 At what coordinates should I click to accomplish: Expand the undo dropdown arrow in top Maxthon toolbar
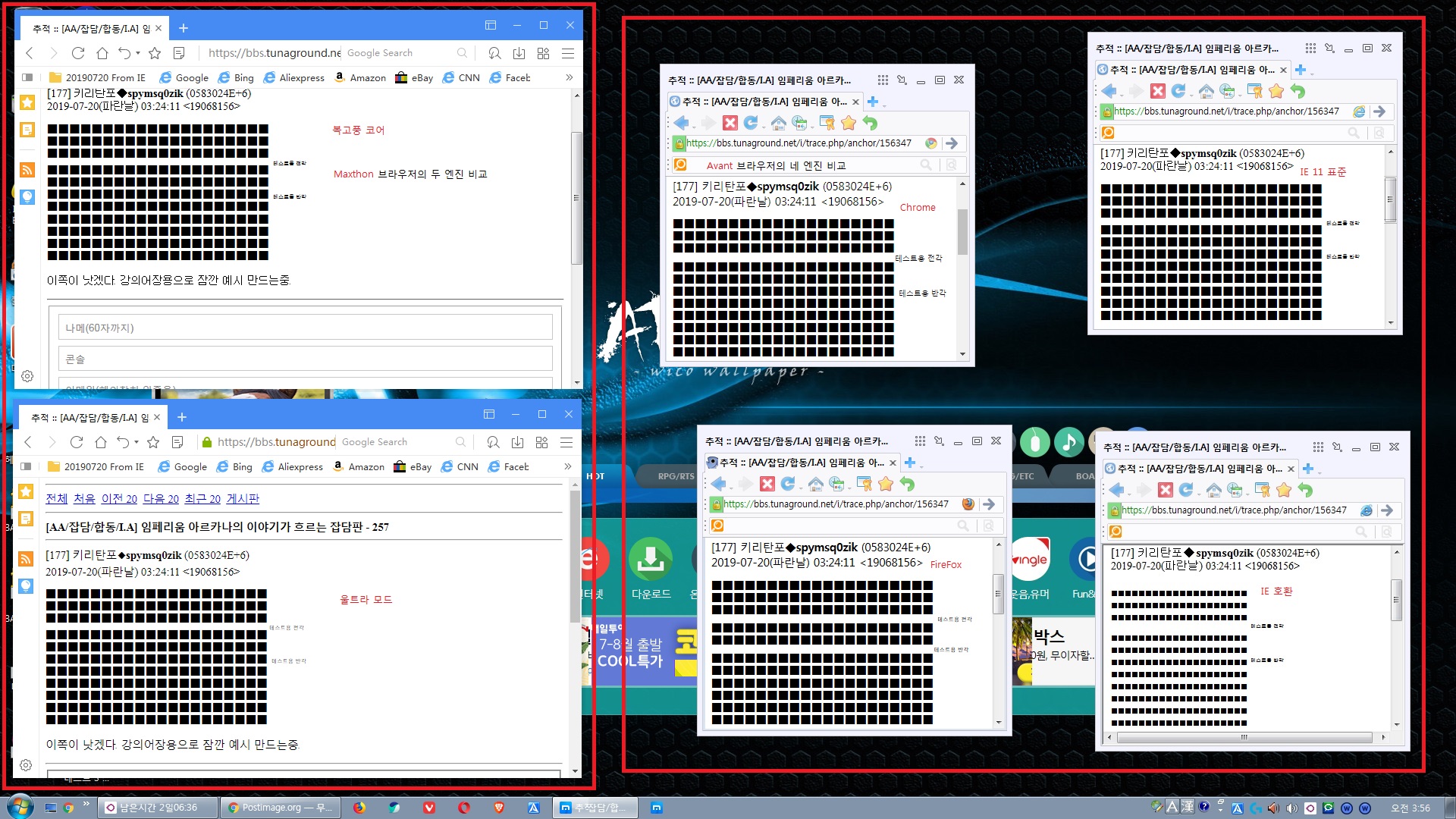point(137,53)
